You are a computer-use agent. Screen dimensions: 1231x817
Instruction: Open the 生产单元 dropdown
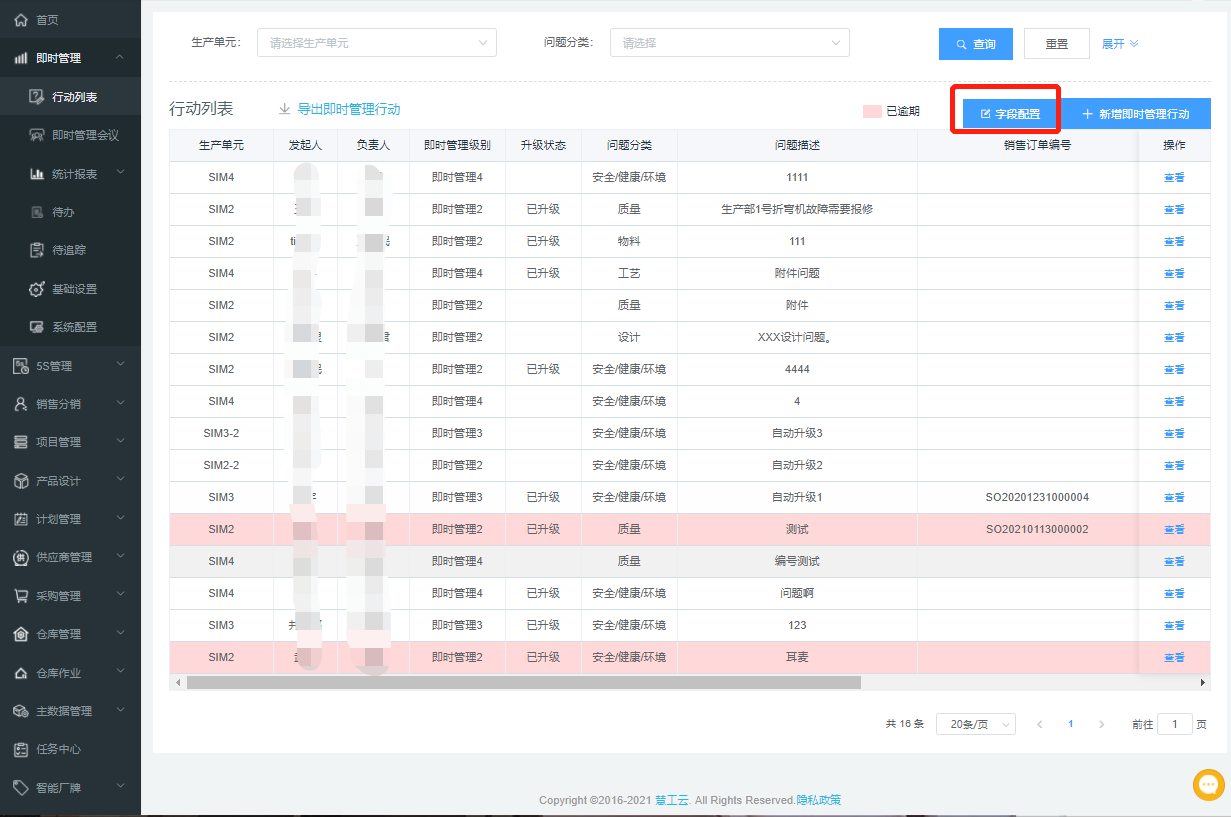[376, 43]
